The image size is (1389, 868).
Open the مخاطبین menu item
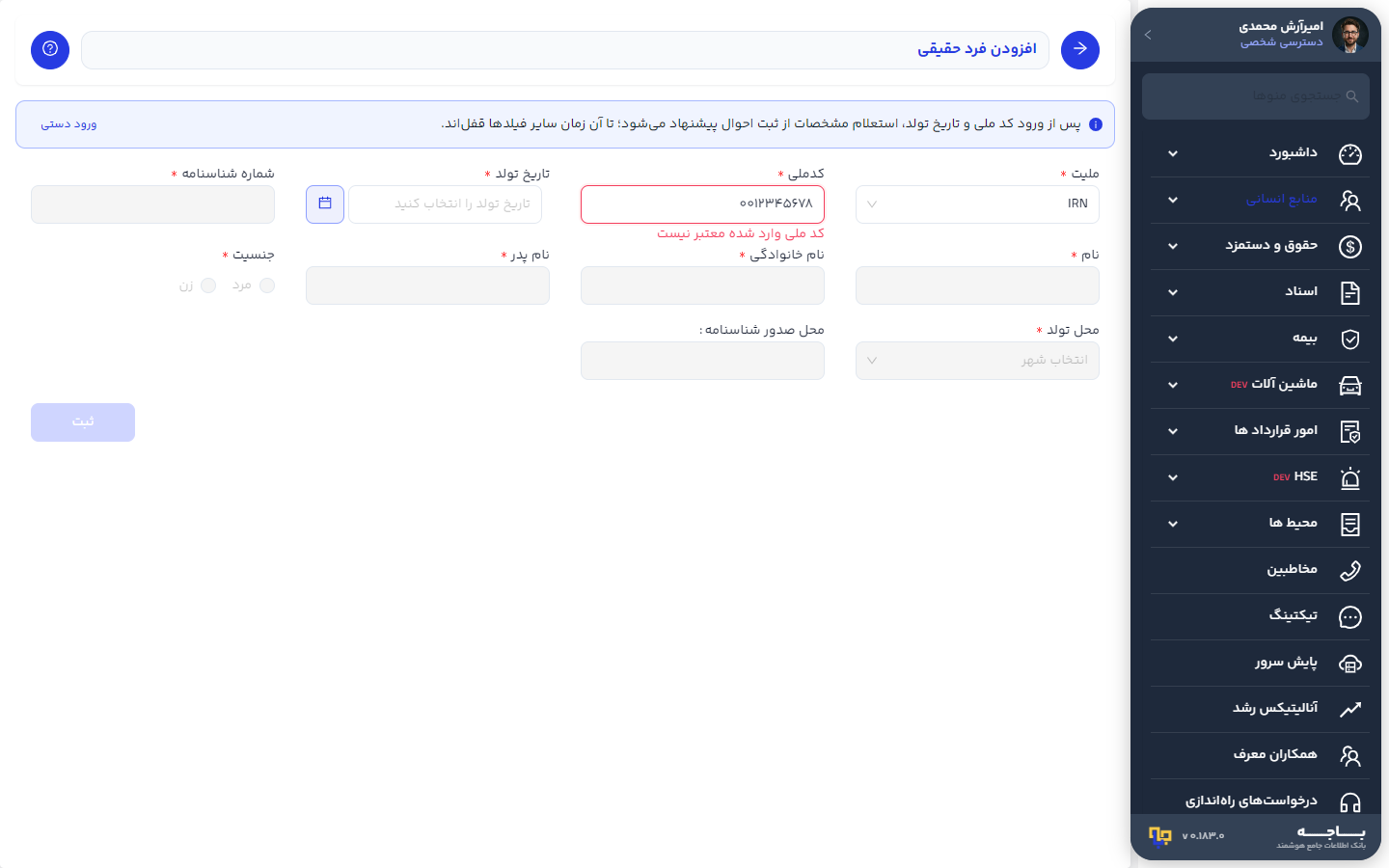tap(1260, 571)
